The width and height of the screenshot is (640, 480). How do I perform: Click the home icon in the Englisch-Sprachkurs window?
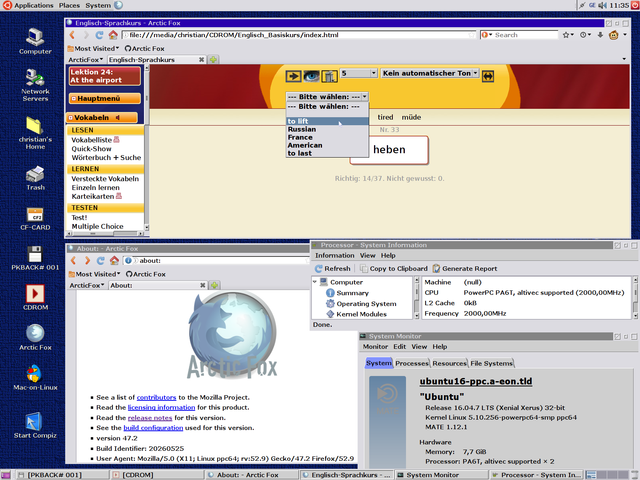point(113,35)
